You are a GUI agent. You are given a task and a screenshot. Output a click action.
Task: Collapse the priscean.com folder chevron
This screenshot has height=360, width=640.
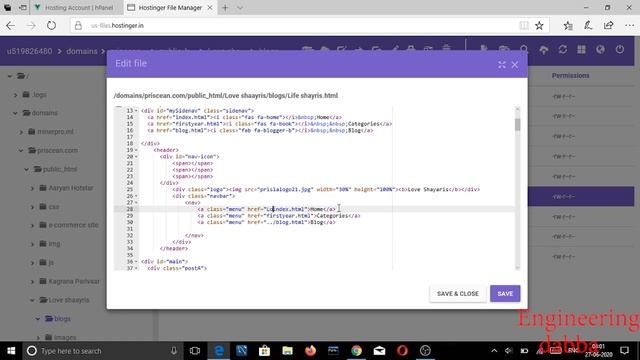[21, 151]
